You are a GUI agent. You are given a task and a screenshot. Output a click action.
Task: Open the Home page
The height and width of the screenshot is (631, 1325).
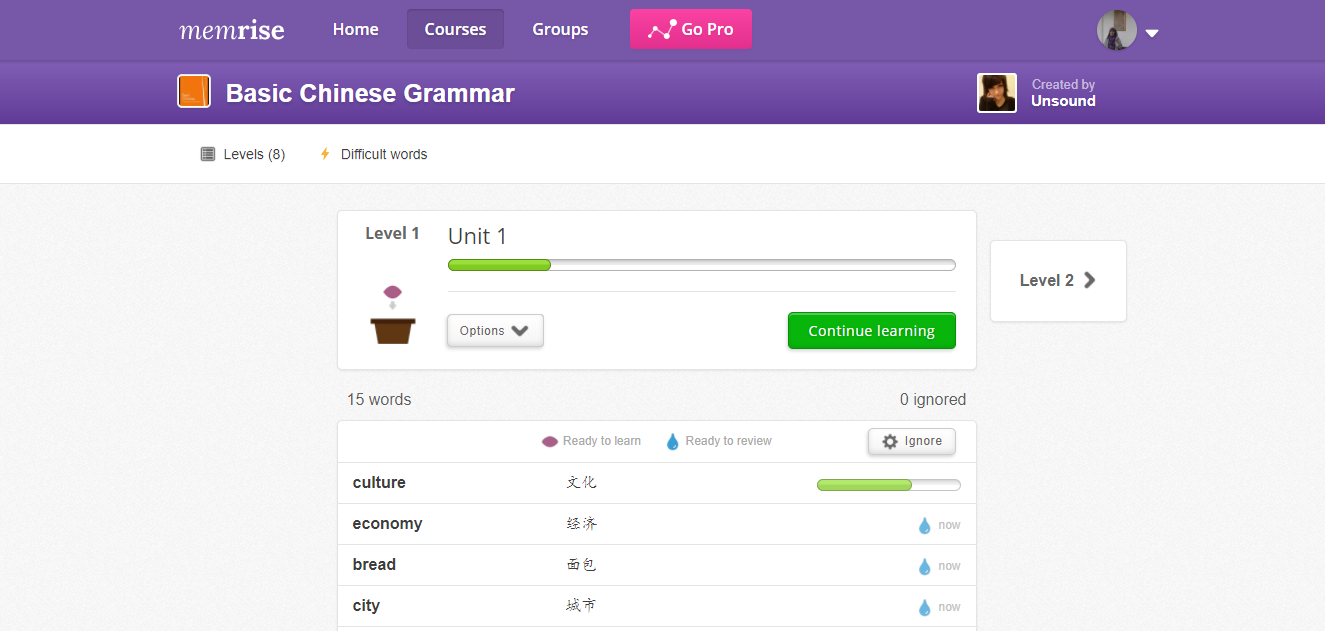pyautogui.click(x=355, y=29)
